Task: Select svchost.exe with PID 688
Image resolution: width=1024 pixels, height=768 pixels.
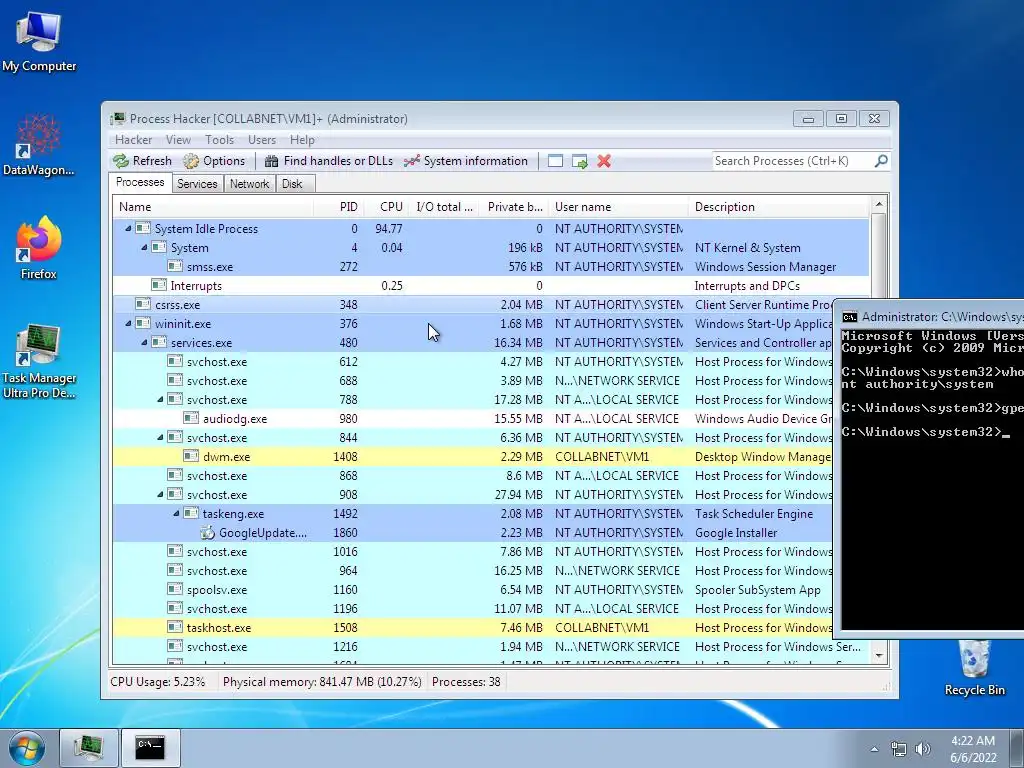Action: click(491, 381)
